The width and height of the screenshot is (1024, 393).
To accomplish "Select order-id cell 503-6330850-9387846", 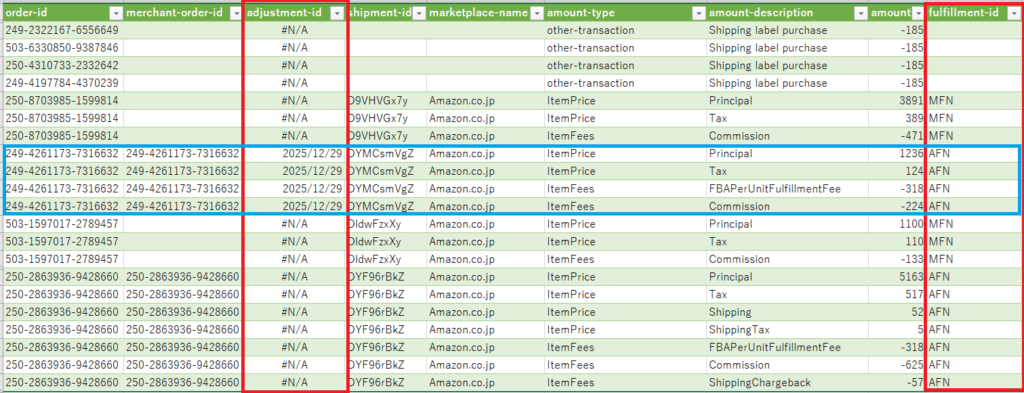I will coord(63,48).
